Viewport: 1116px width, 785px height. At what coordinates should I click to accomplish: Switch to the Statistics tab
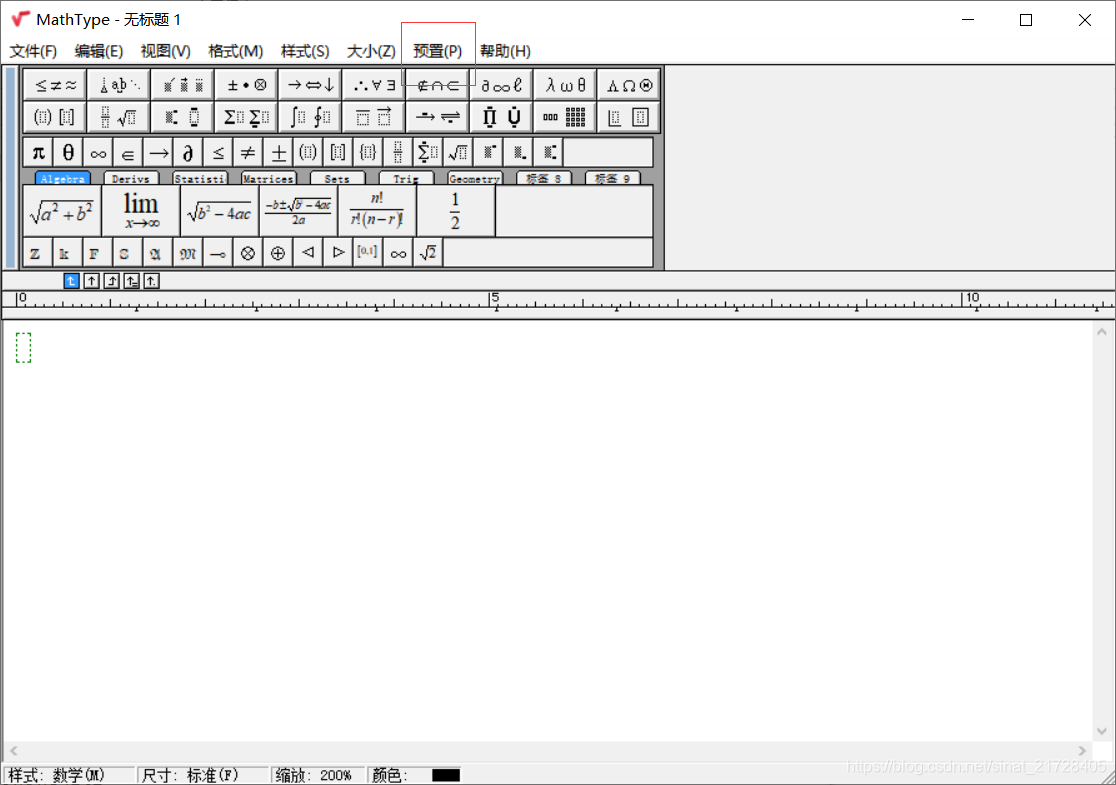(x=200, y=179)
